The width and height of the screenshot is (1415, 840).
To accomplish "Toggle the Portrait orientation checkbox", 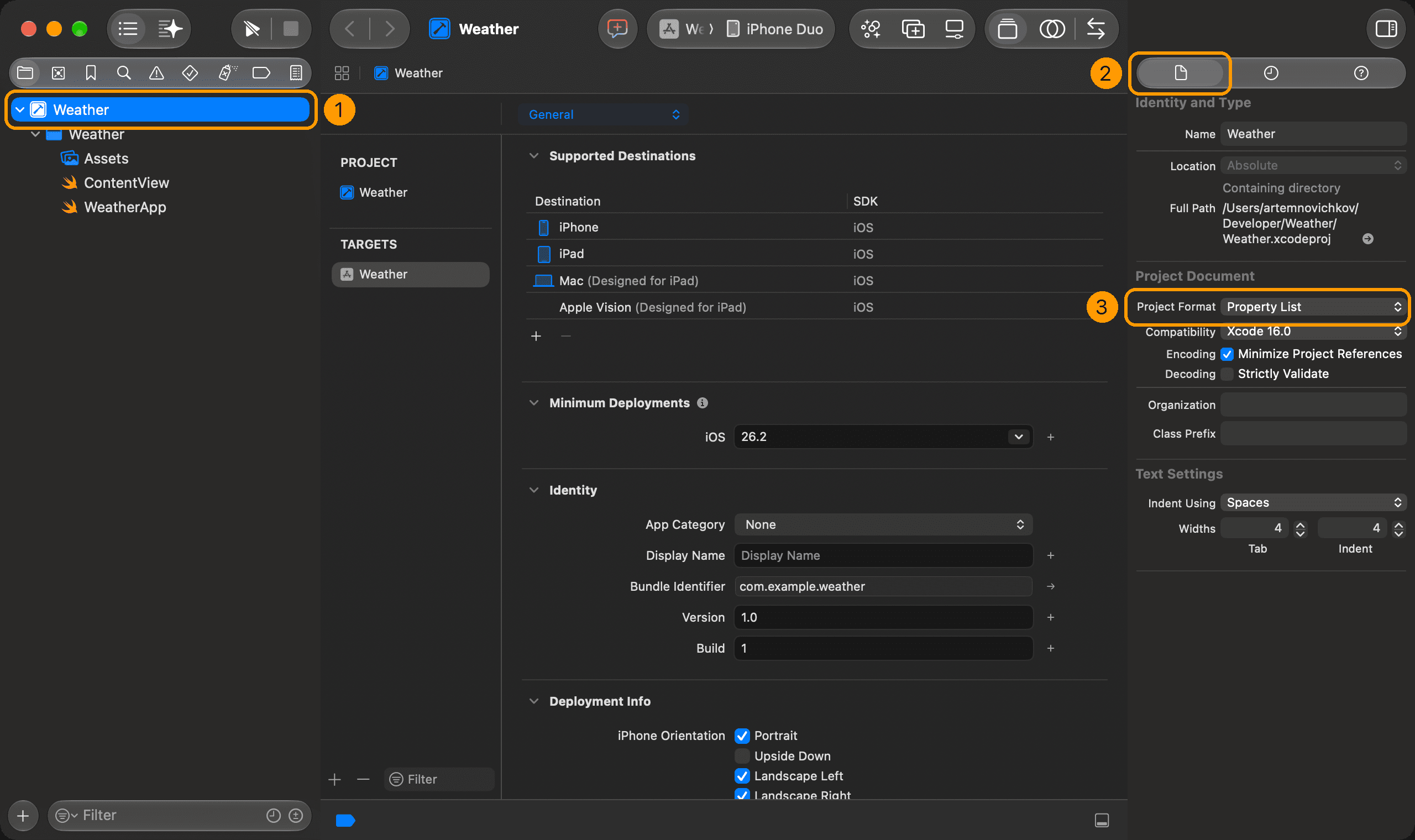I will pos(742,736).
